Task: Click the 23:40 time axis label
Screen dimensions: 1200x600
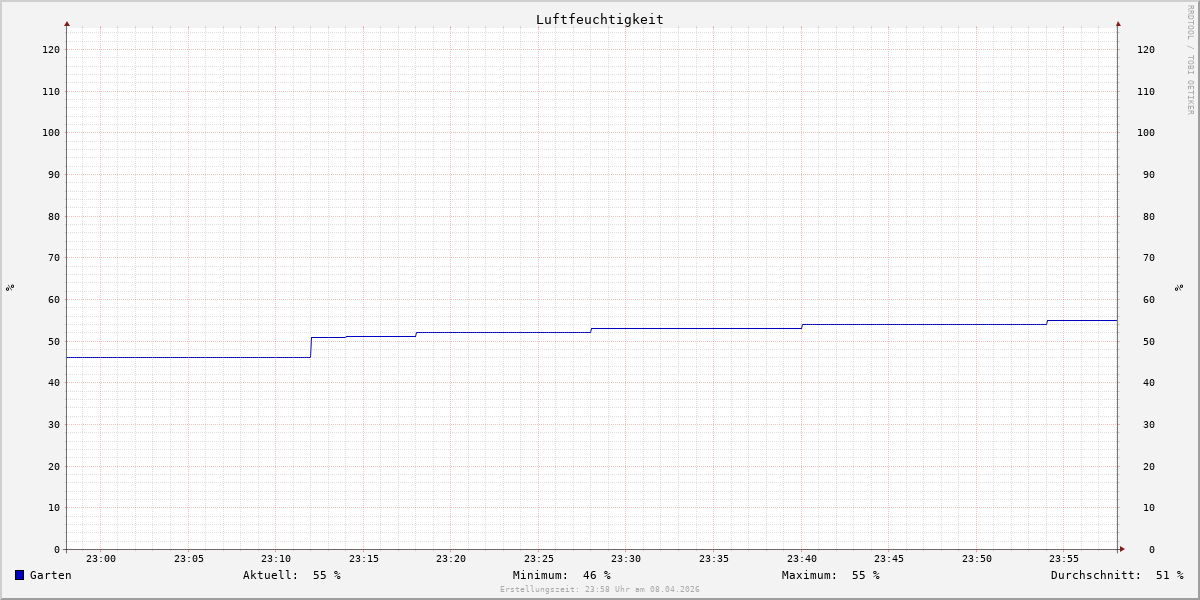Action: (x=802, y=559)
